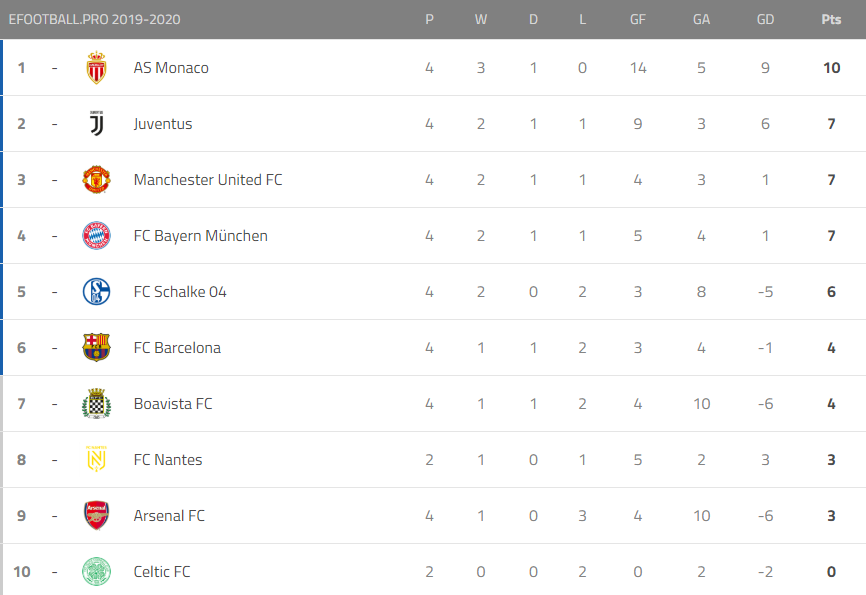Open the FC Schalke 04 logo
The width and height of the screenshot is (866, 595).
click(97, 292)
